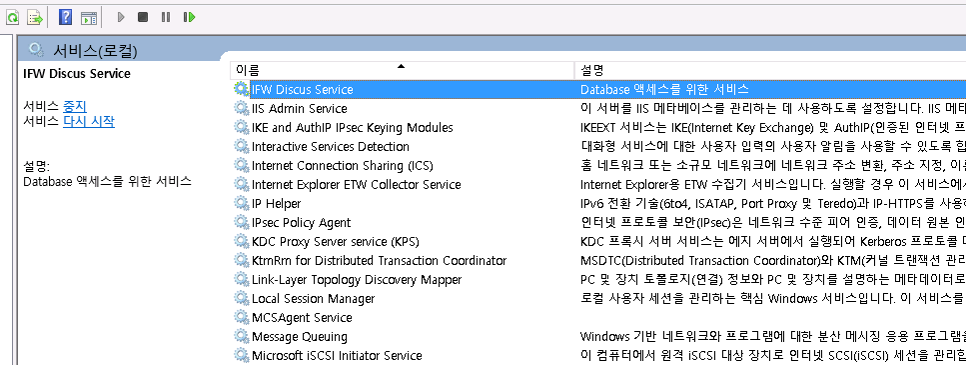Select Microsoft iSCSI Initiator Service name
The image size is (966, 365).
point(337,356)
